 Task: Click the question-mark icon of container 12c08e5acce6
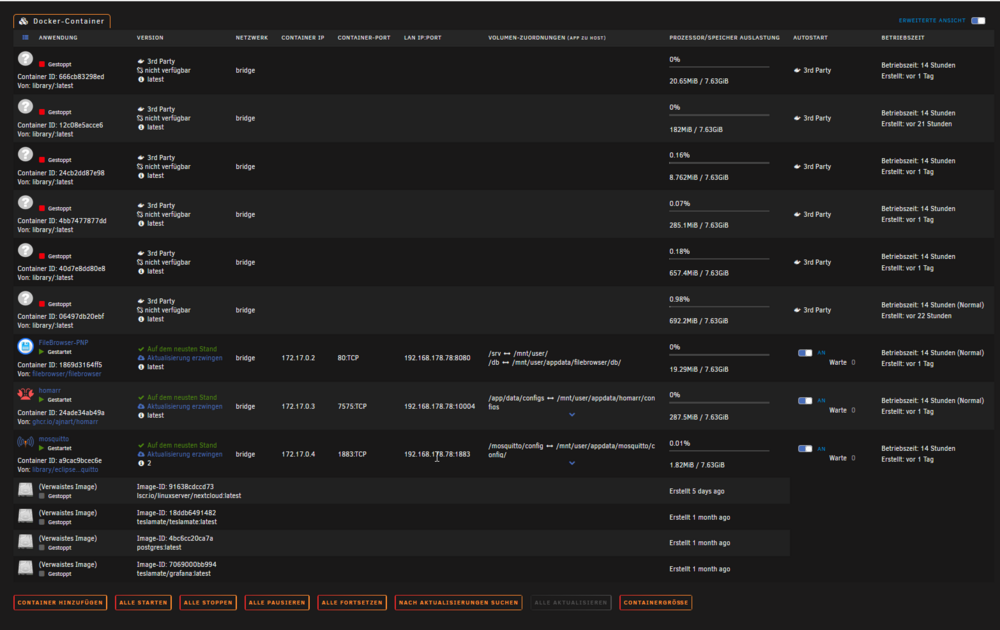25,106
